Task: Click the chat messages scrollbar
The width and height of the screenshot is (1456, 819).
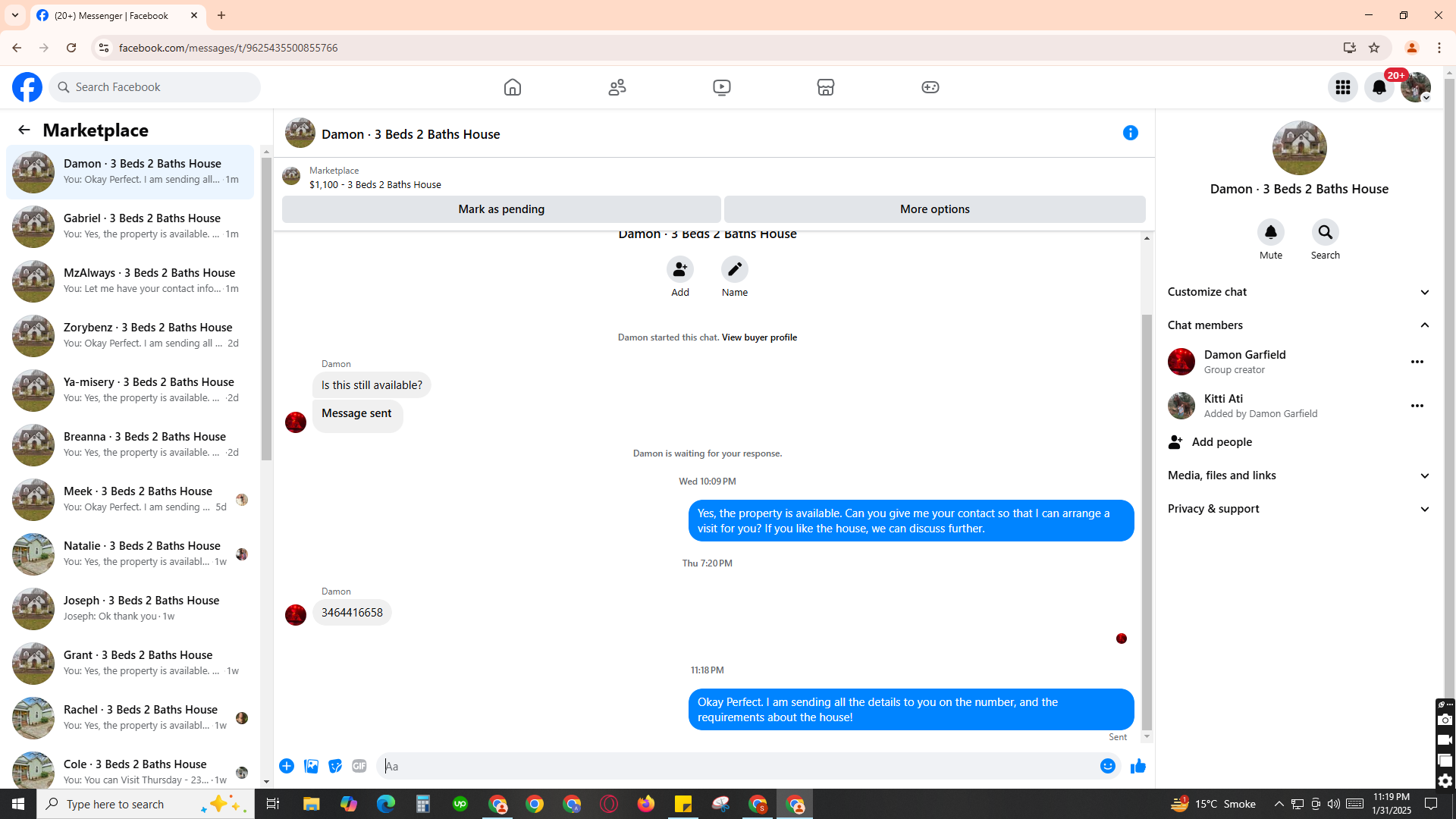Action: (1147, 522)
